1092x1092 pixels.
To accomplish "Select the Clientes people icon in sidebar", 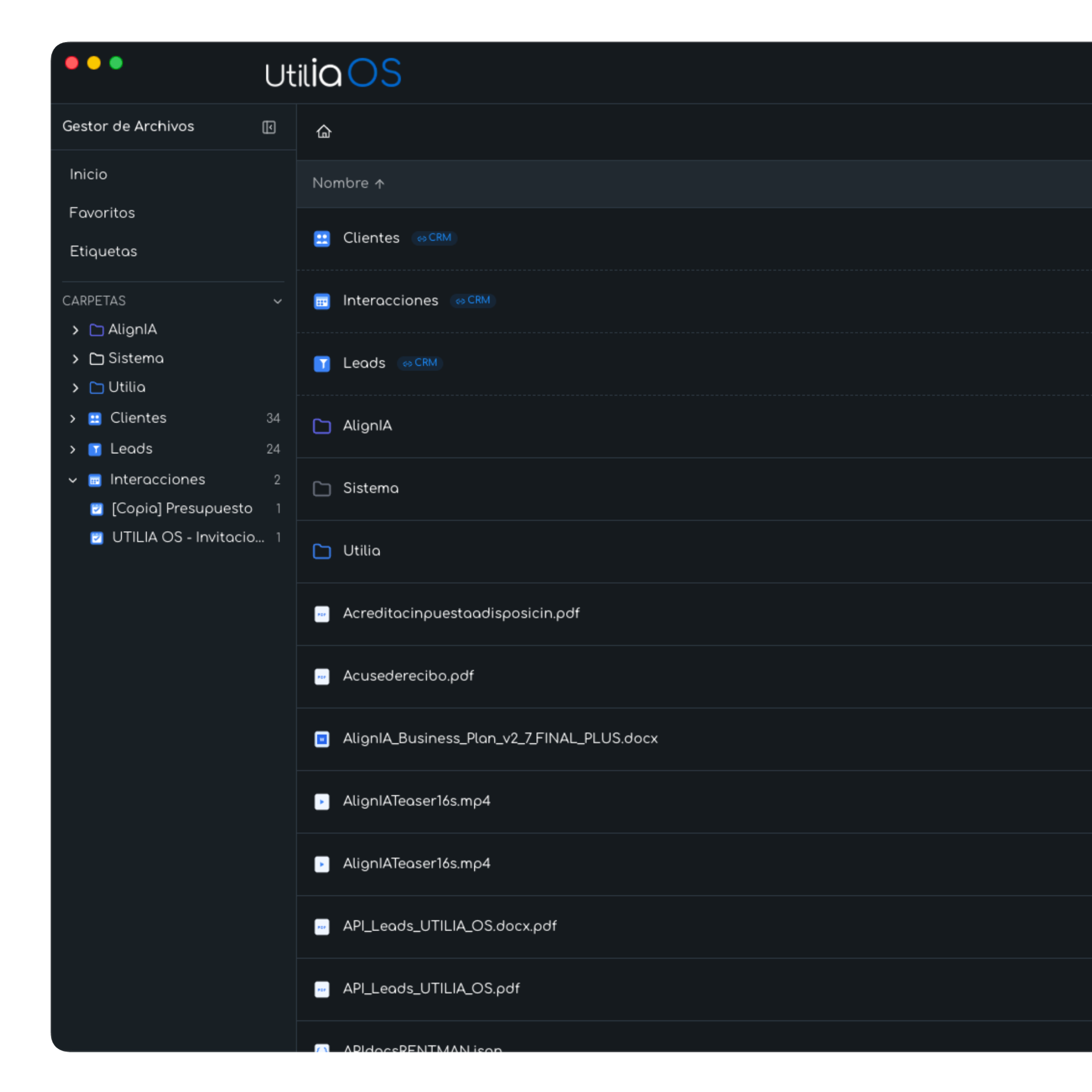I will click(x=95, y=419).
